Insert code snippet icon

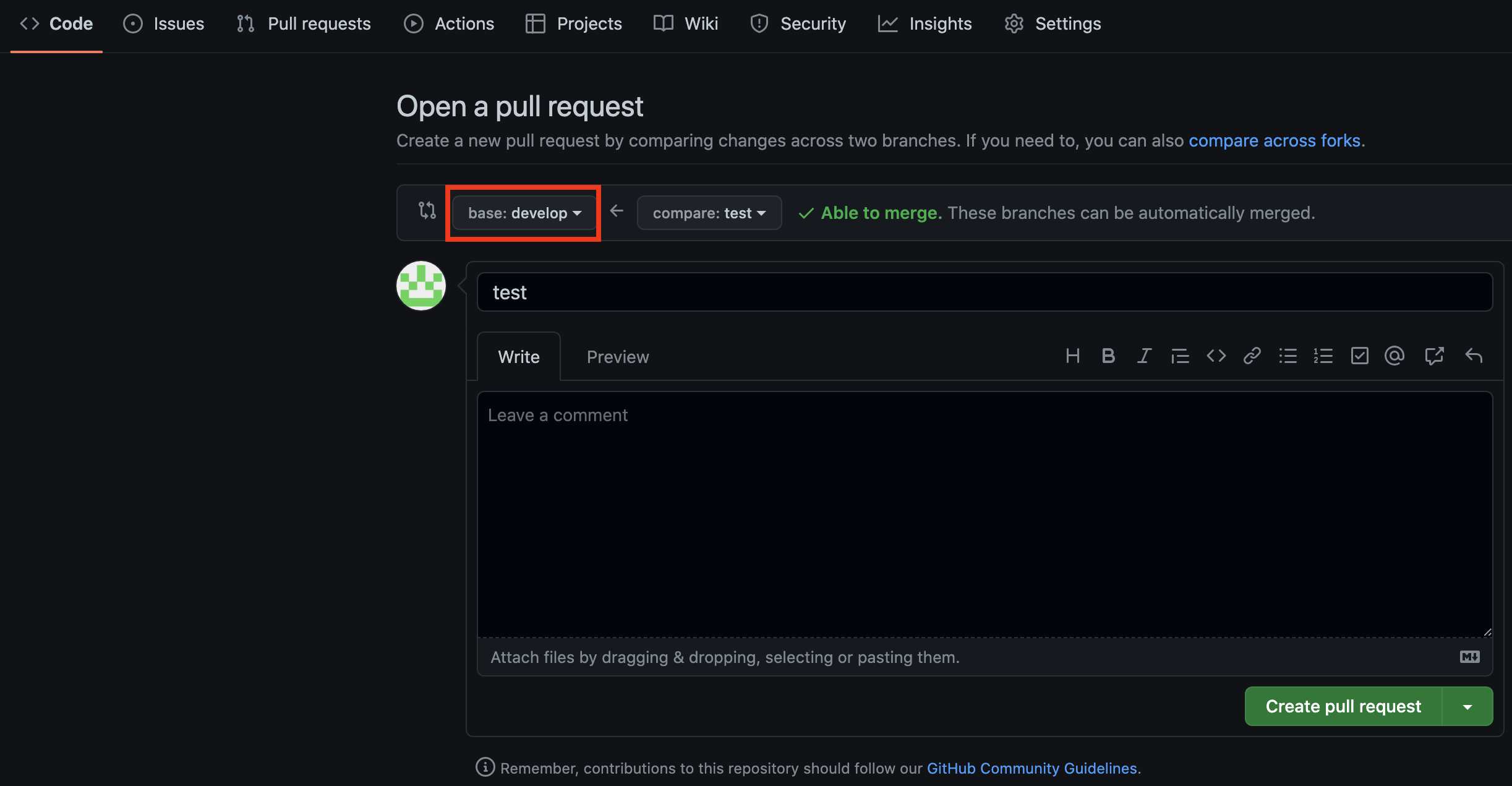(1216, 356)
